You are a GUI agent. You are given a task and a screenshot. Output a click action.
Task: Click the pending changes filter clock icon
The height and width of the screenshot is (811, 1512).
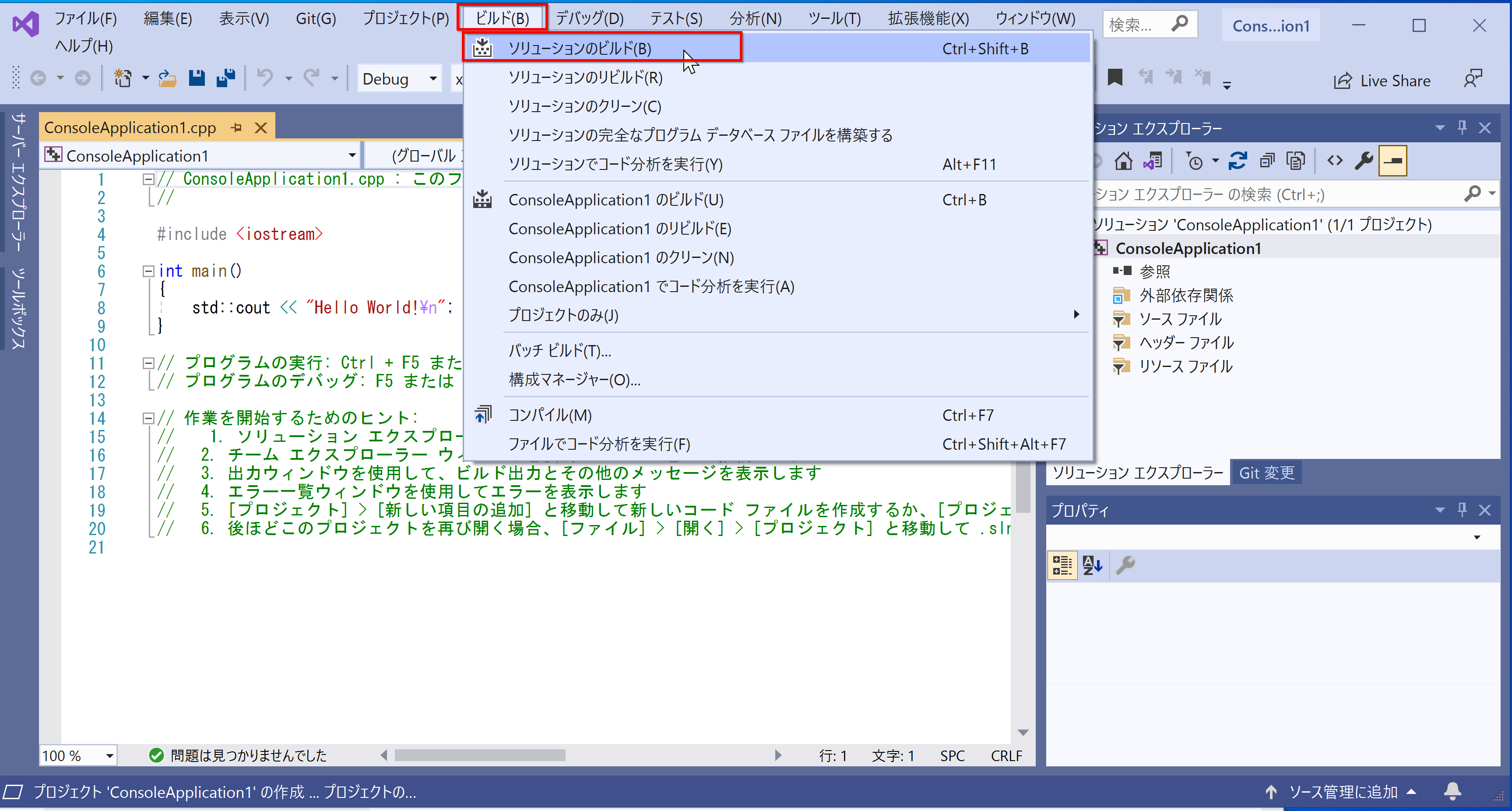1195,160
